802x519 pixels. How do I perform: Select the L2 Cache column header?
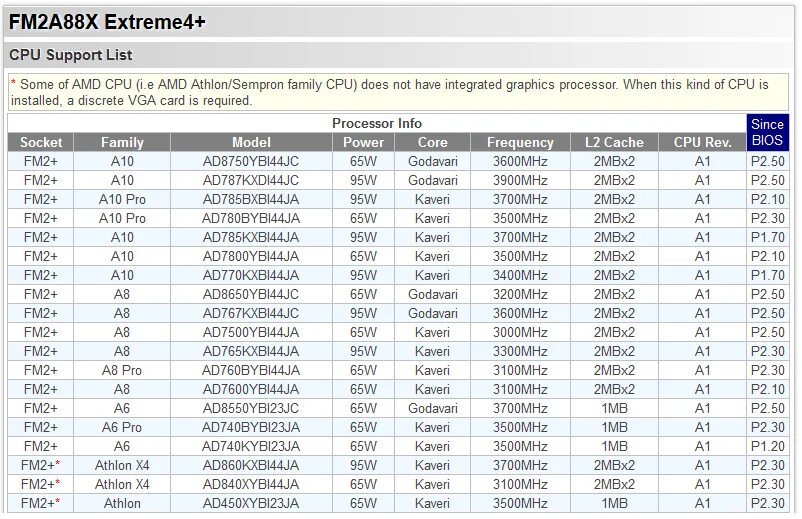point(614,142)
